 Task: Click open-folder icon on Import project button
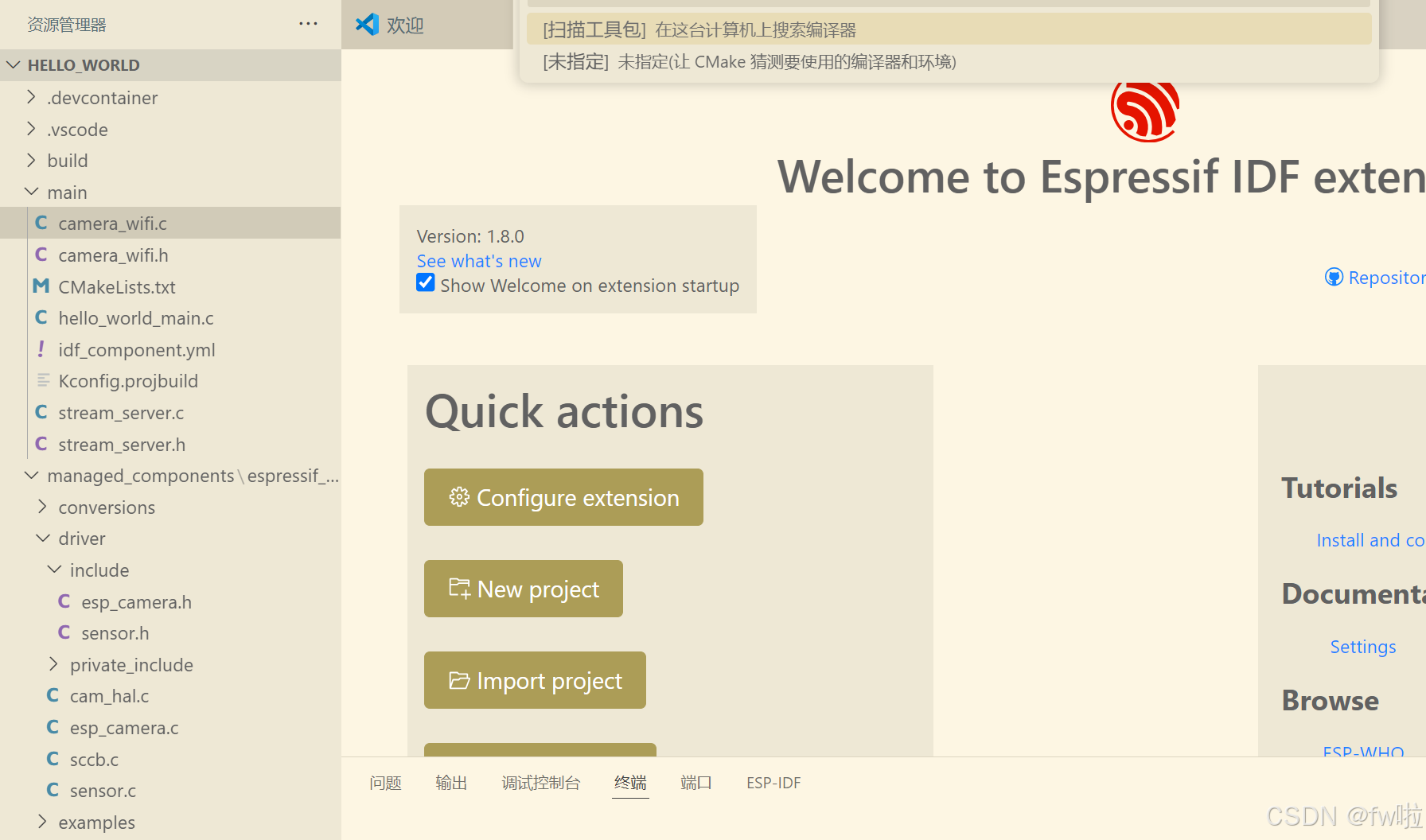pos(459,680)
